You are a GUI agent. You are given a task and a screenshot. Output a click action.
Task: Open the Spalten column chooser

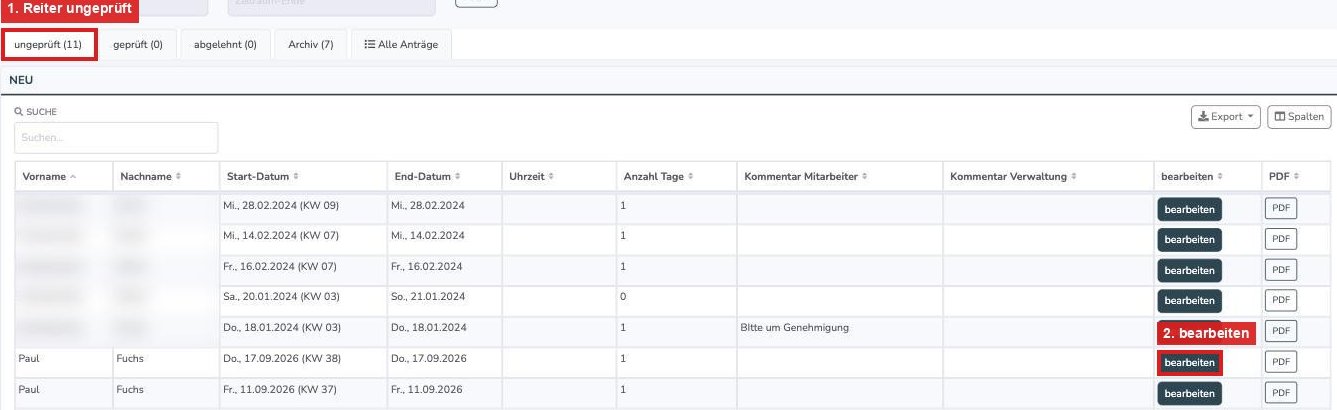click(x=1298, y=117)
